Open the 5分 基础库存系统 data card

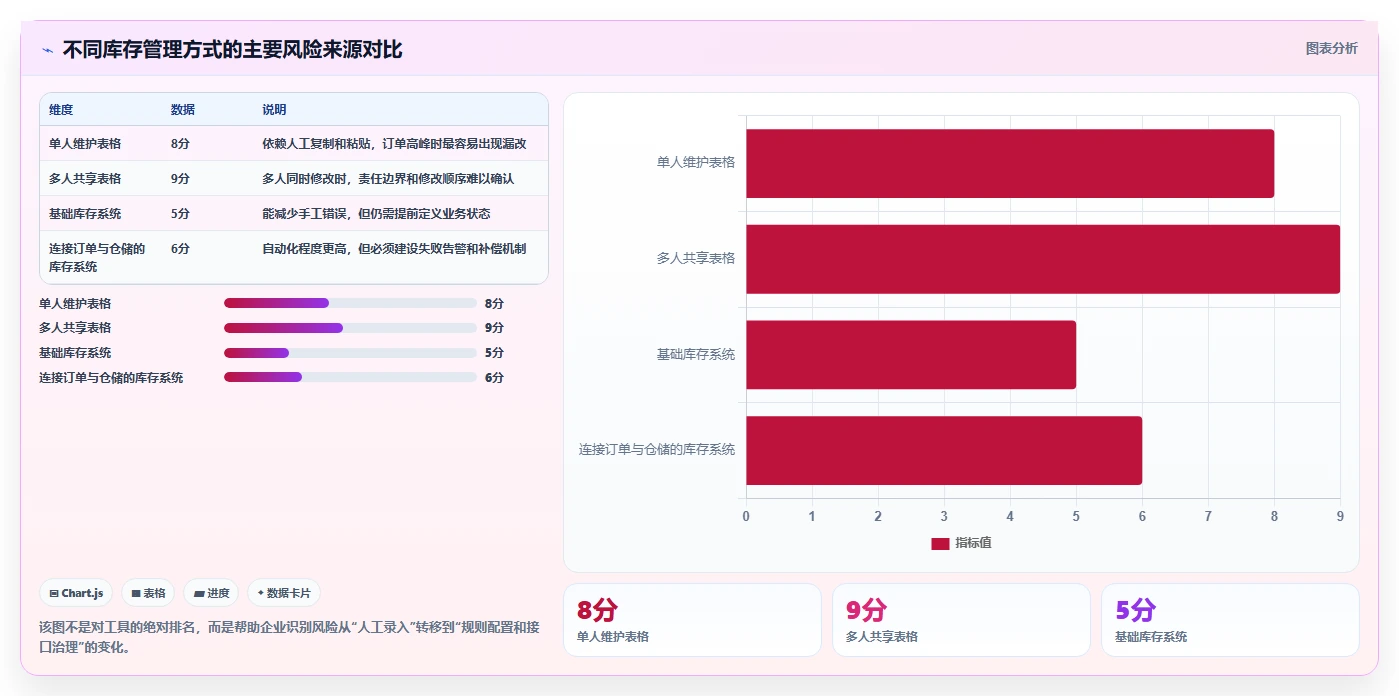1230,620
